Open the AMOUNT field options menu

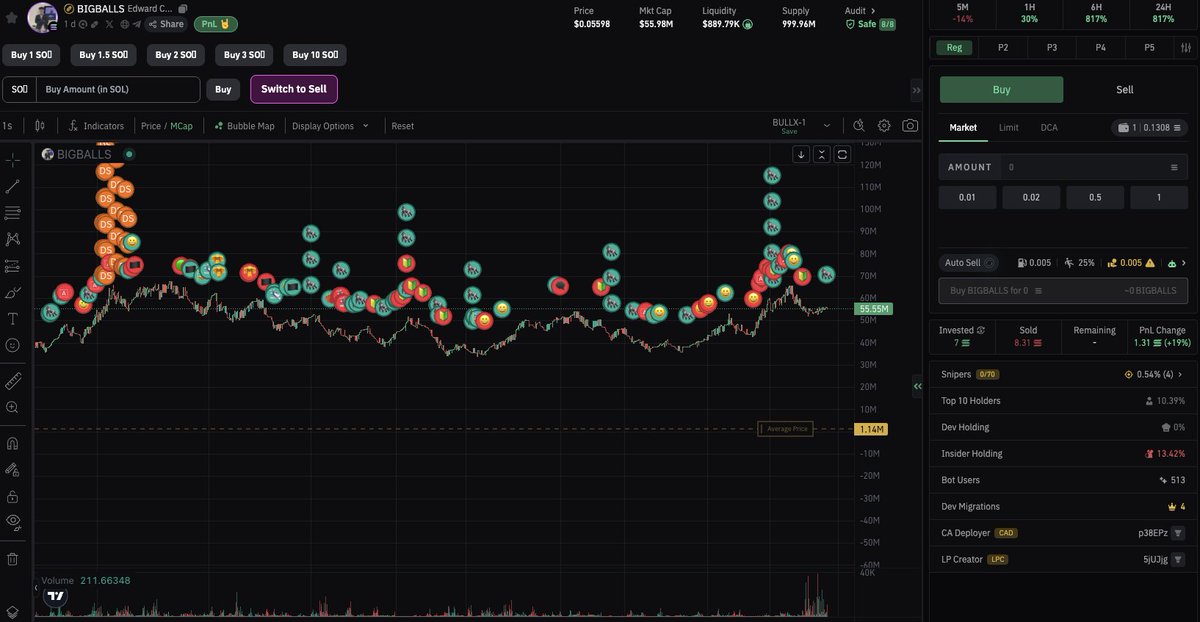(1174, 167)
